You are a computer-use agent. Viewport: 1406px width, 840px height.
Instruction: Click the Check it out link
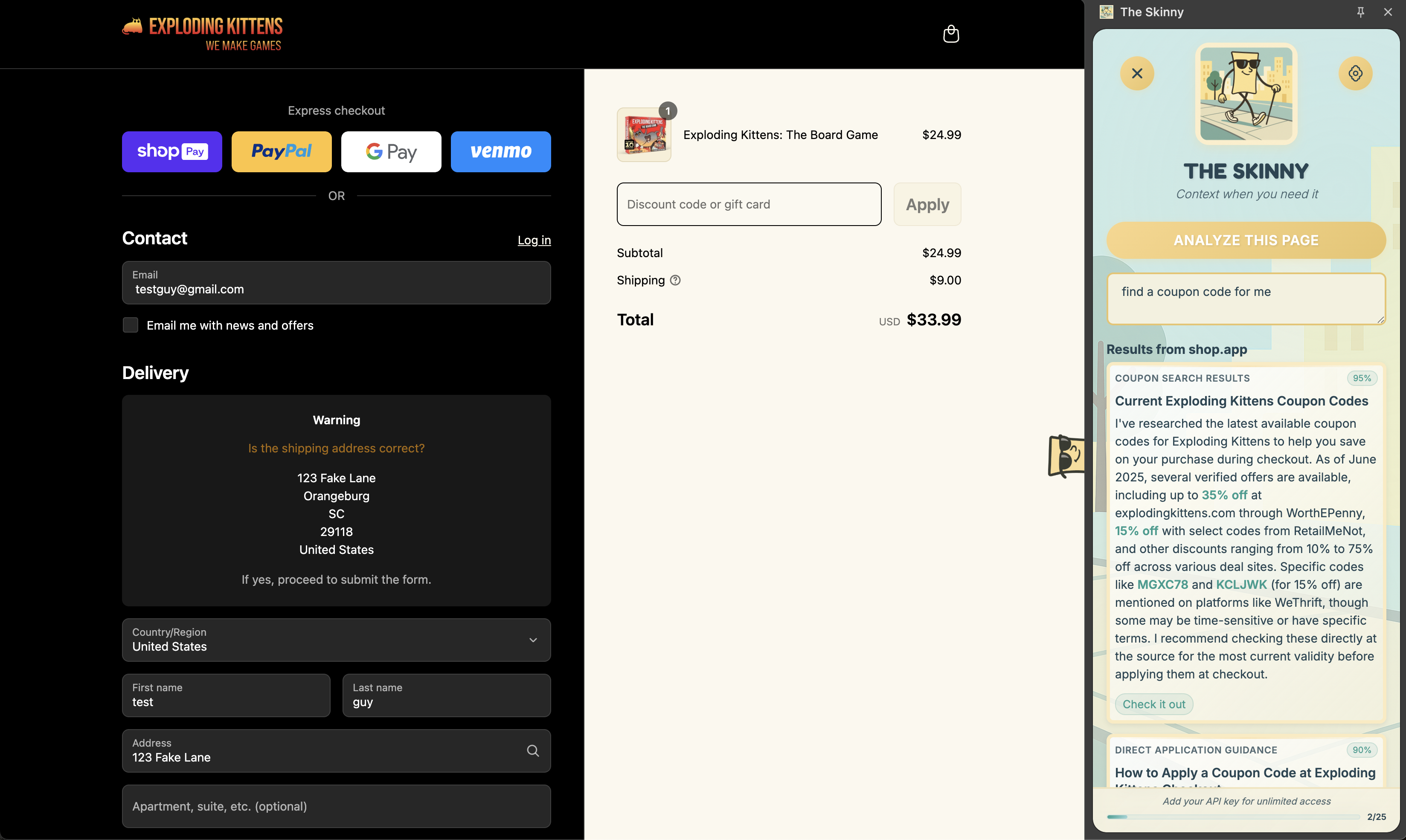coord(1154,704)
